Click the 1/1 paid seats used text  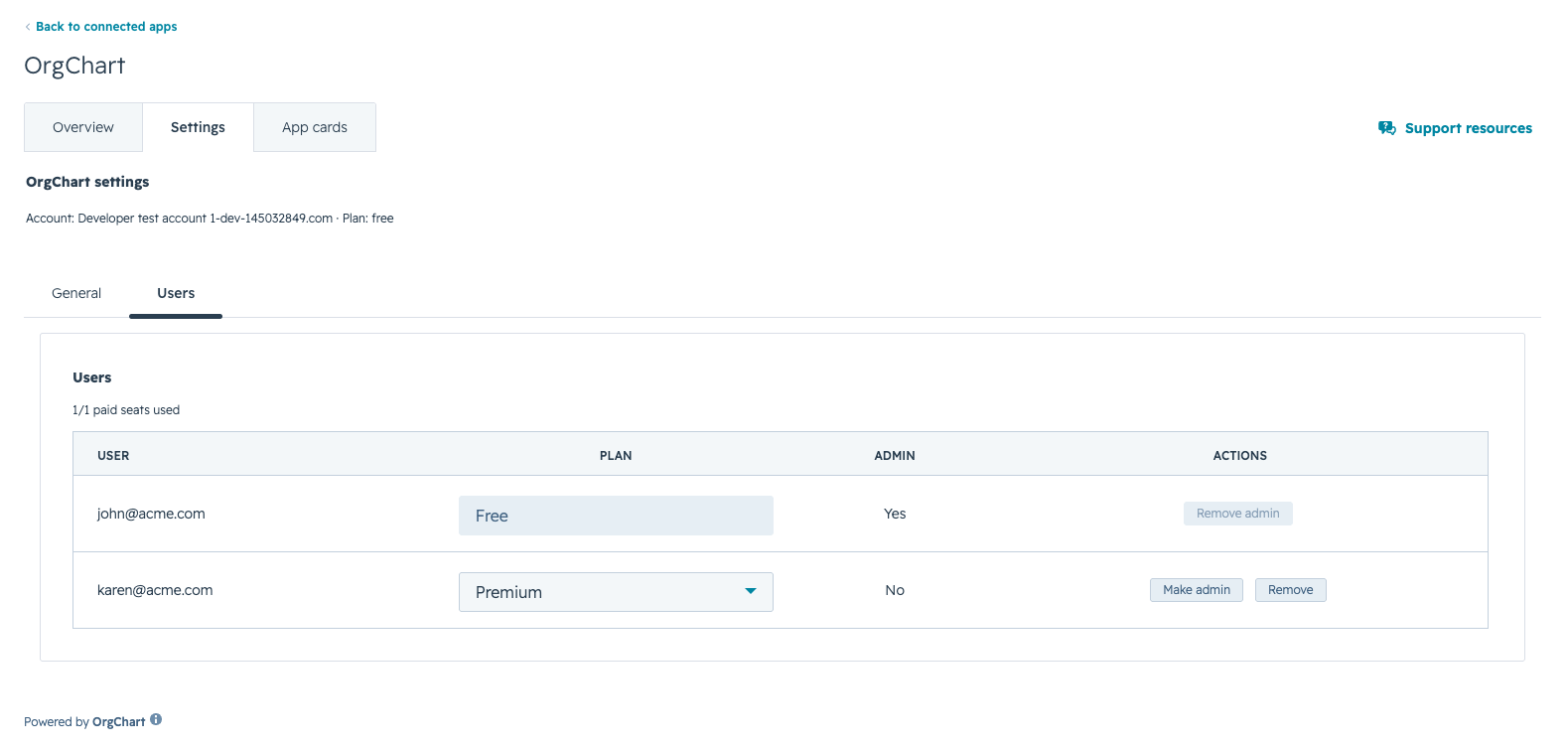pos(126,410)
